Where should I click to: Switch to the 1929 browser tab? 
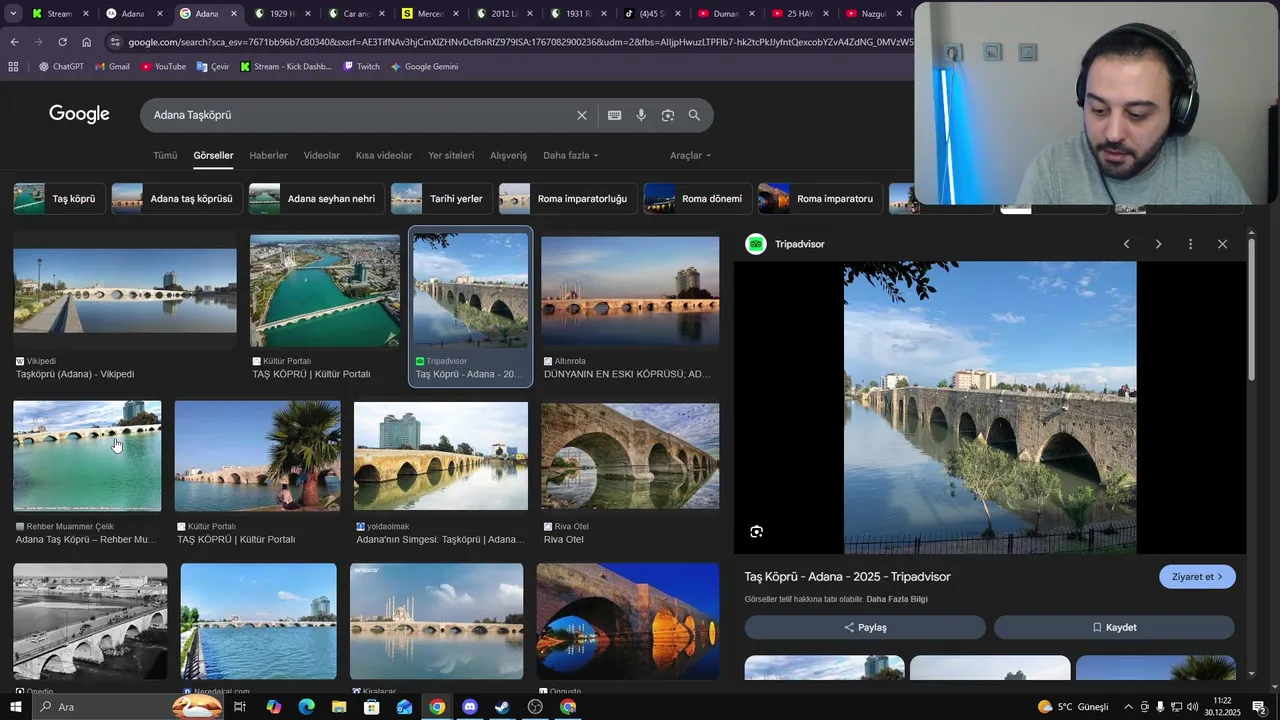tap(283, 14)
